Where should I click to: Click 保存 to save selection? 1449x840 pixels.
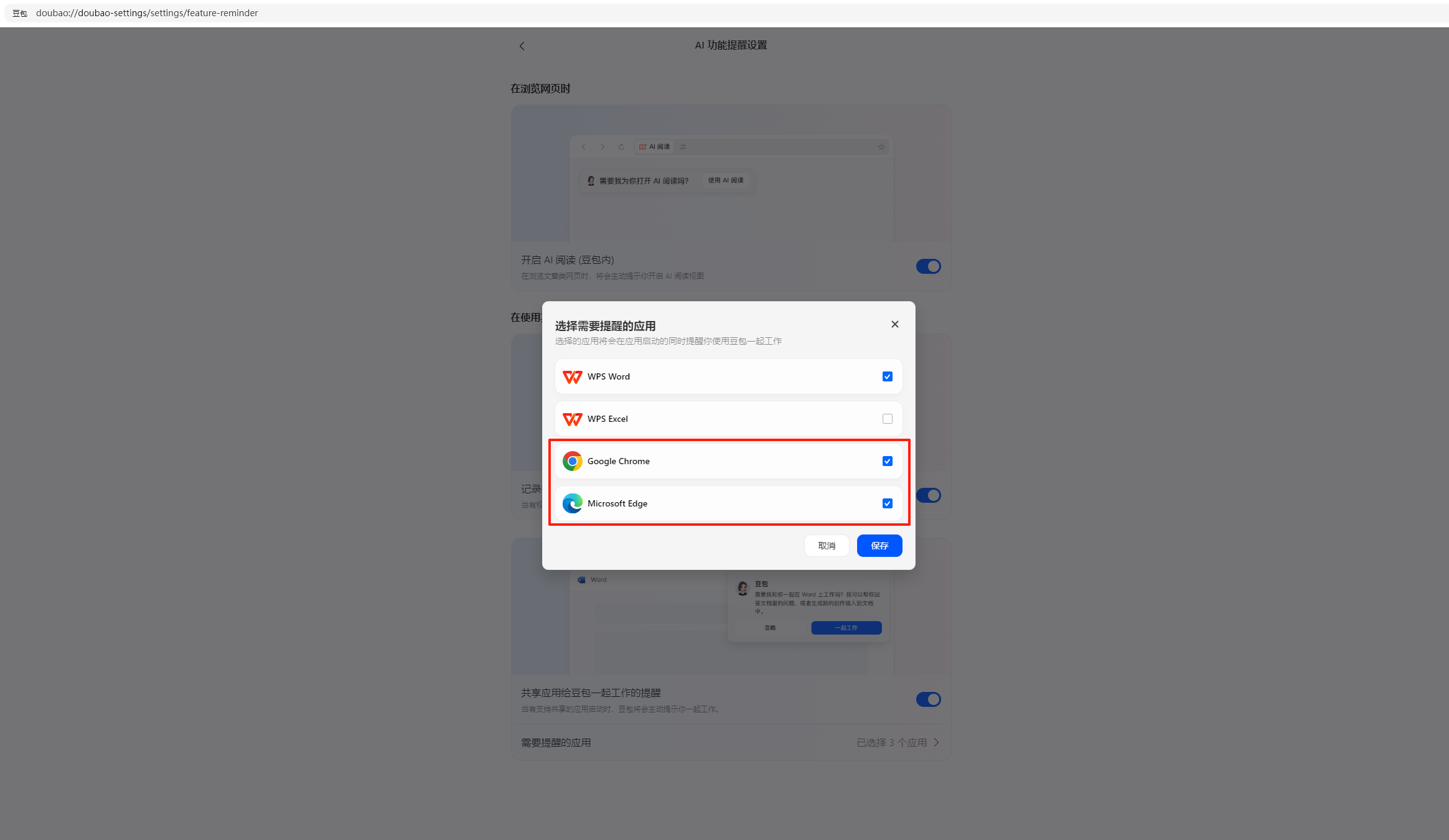point(879,546)
